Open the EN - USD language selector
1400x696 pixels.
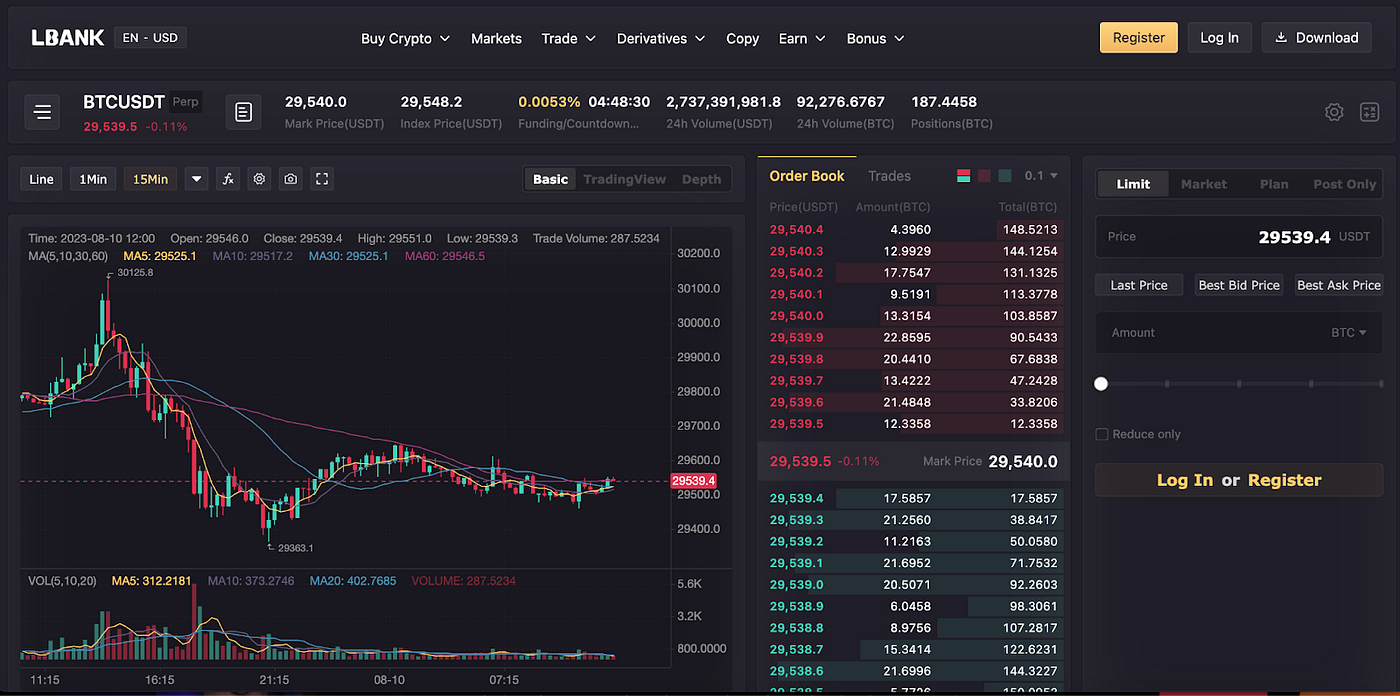[x=150, y=37]
